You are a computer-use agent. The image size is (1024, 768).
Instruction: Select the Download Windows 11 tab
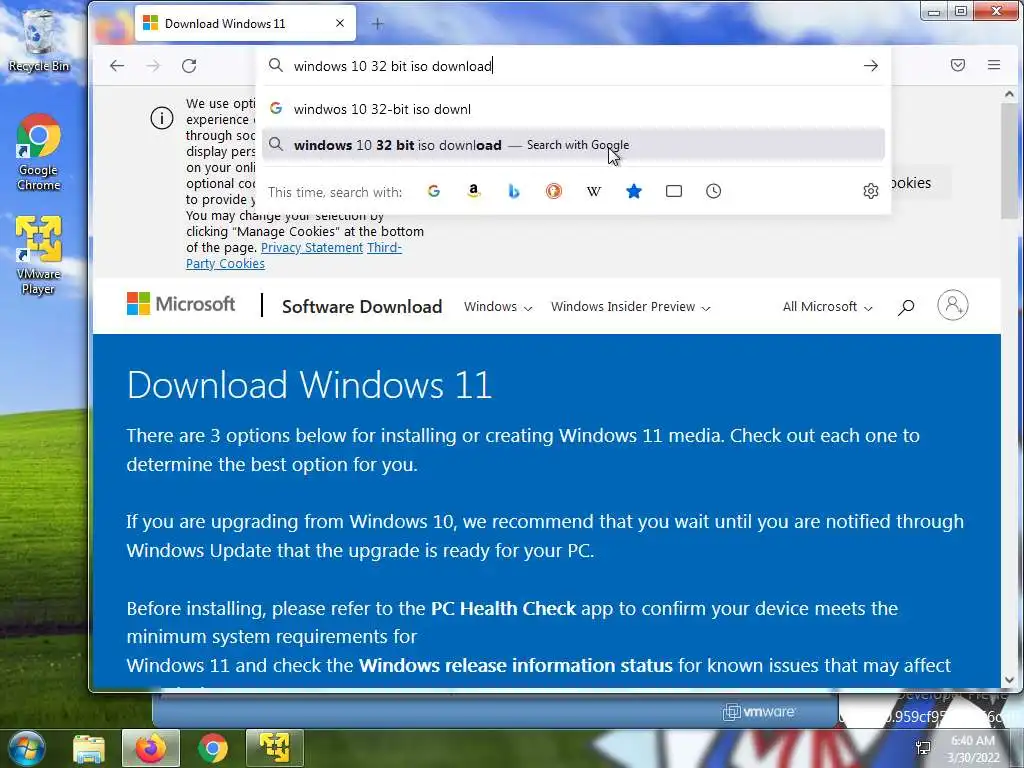[x=245, y=23]
